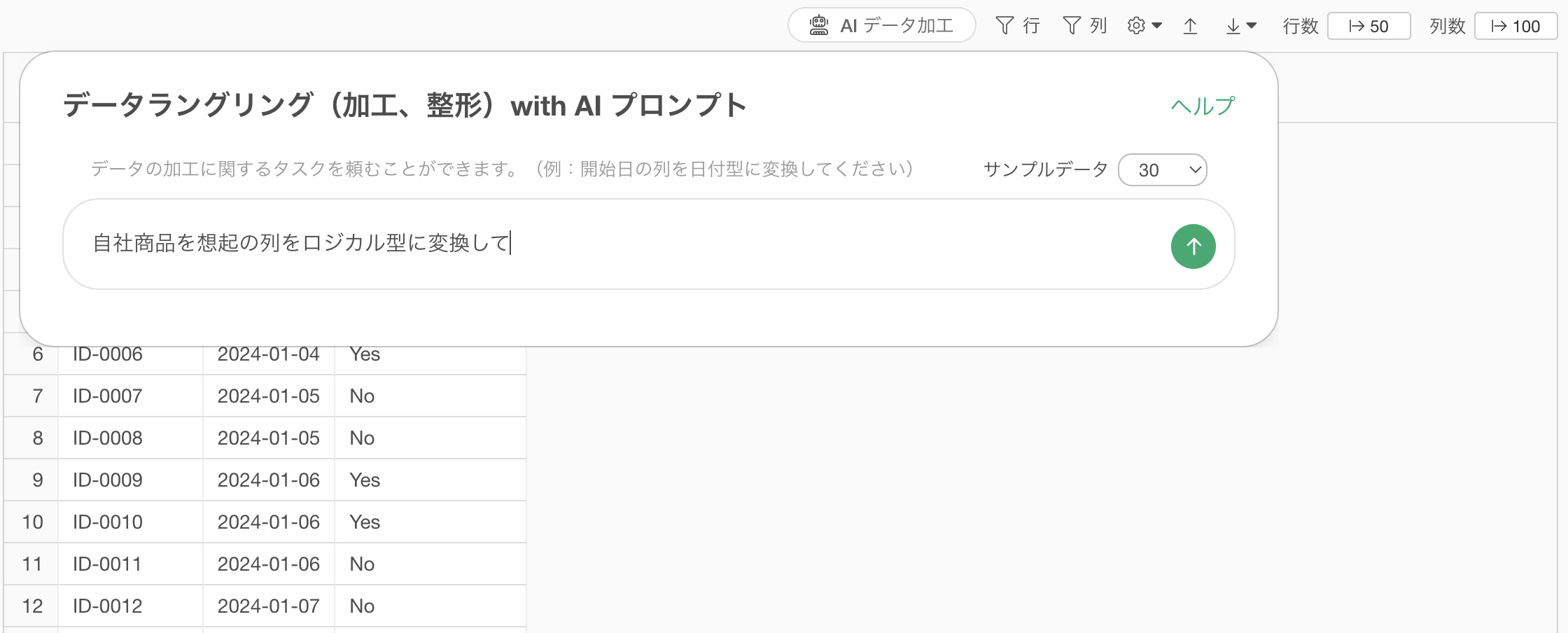Viewport: 1568px width, 633px height.
Task: Click the AI データ加工 robot icon
Action: [818, 26]
